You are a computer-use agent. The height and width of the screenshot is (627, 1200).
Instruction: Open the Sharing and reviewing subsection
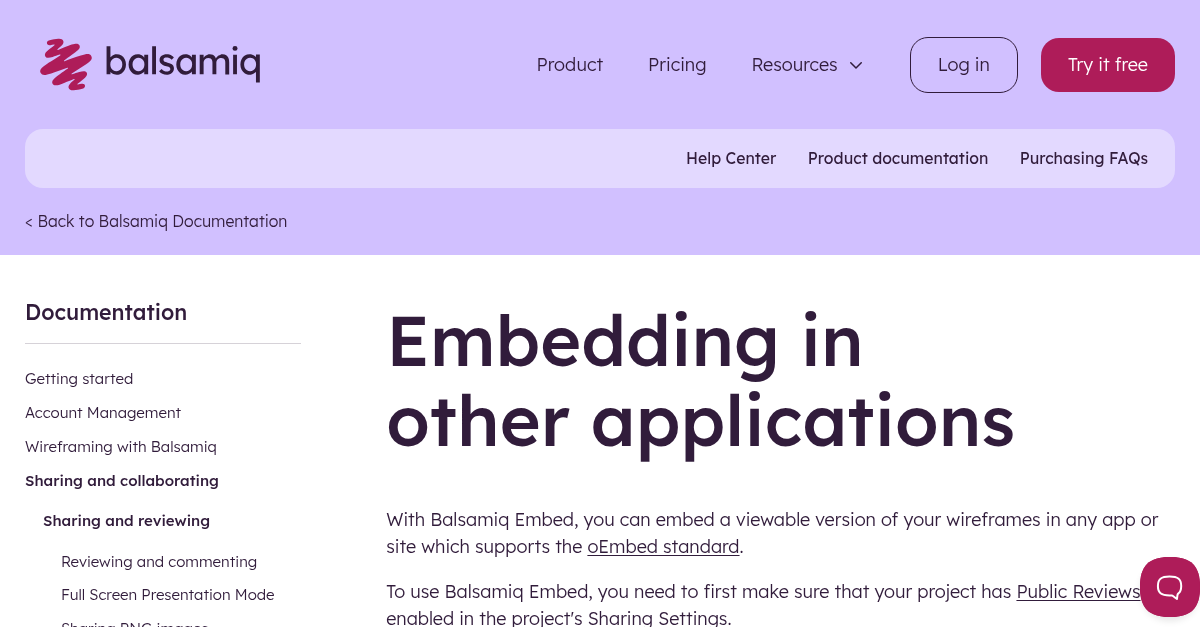coord(126,520)
